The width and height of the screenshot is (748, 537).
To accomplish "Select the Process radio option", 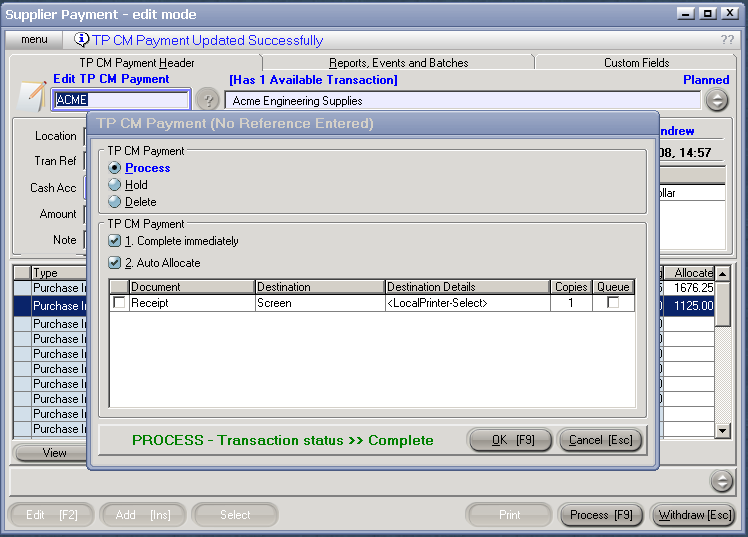I will pyautogui.click(x=114, y=168).
